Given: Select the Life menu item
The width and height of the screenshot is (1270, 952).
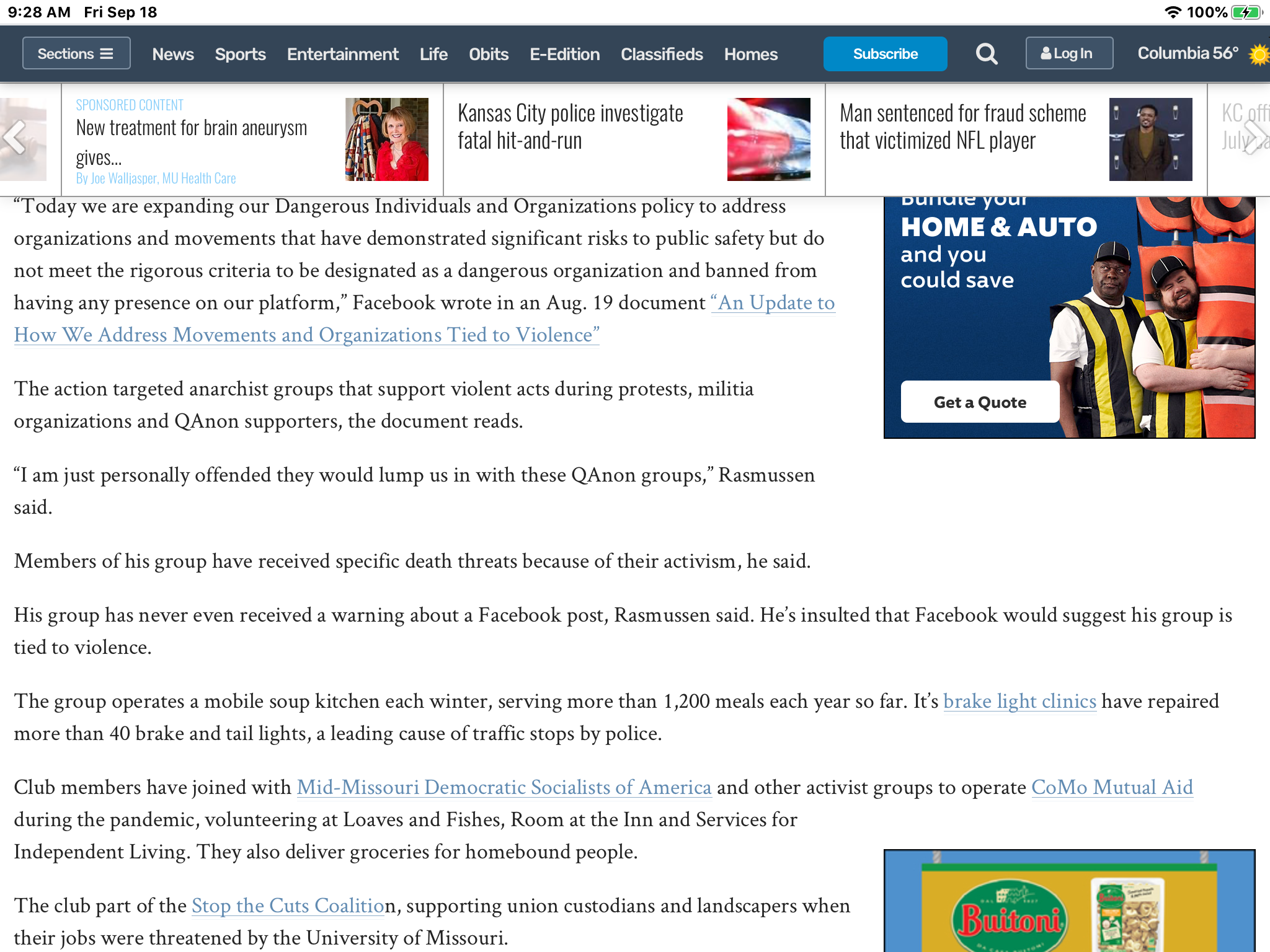Looking at the screenshot, I should [433, 54].
